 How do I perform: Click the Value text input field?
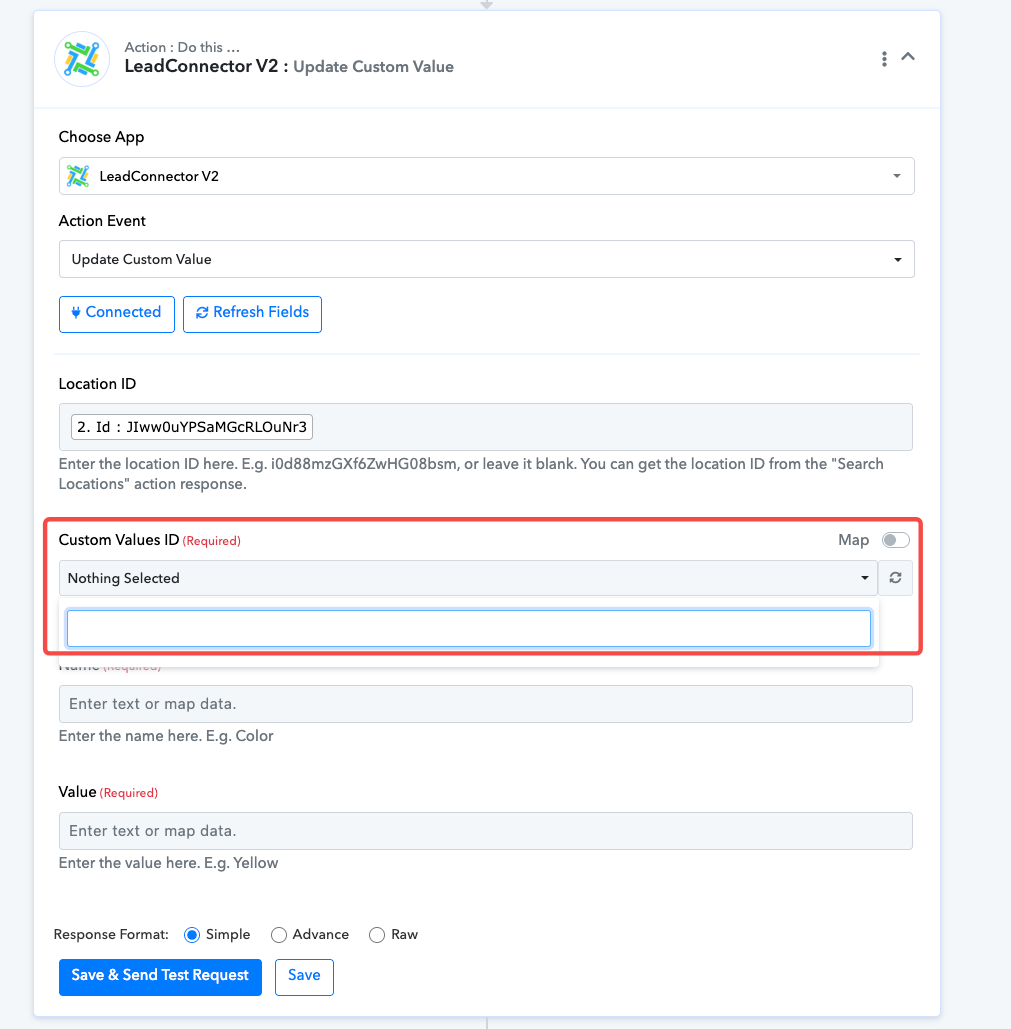pyautogui.click(x=486, y=831)
